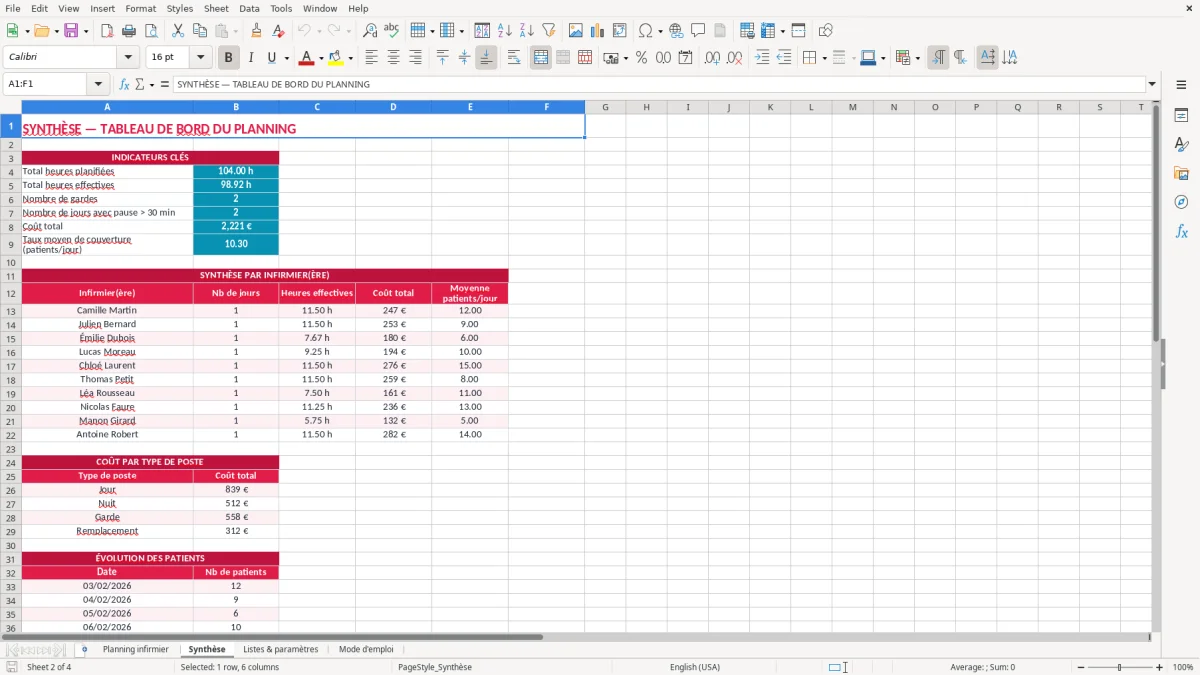Viewport: 1200px width, 675px height.
Task: Click the formula input line
Action: [658, 84]
